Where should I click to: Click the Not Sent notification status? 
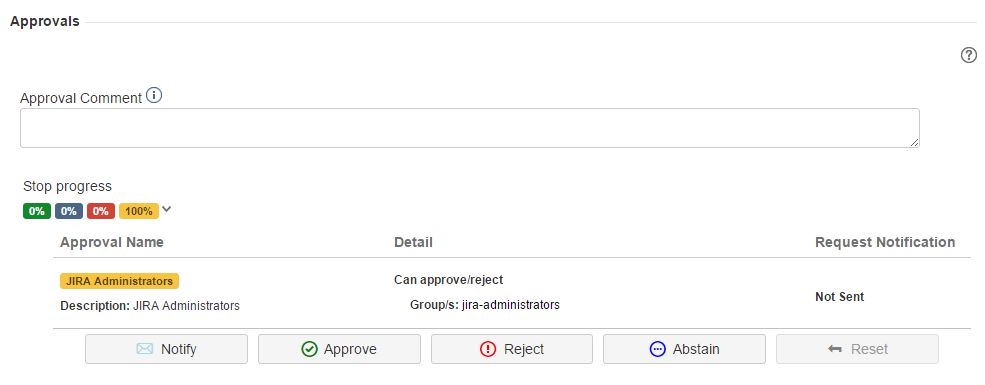point(839,296)
